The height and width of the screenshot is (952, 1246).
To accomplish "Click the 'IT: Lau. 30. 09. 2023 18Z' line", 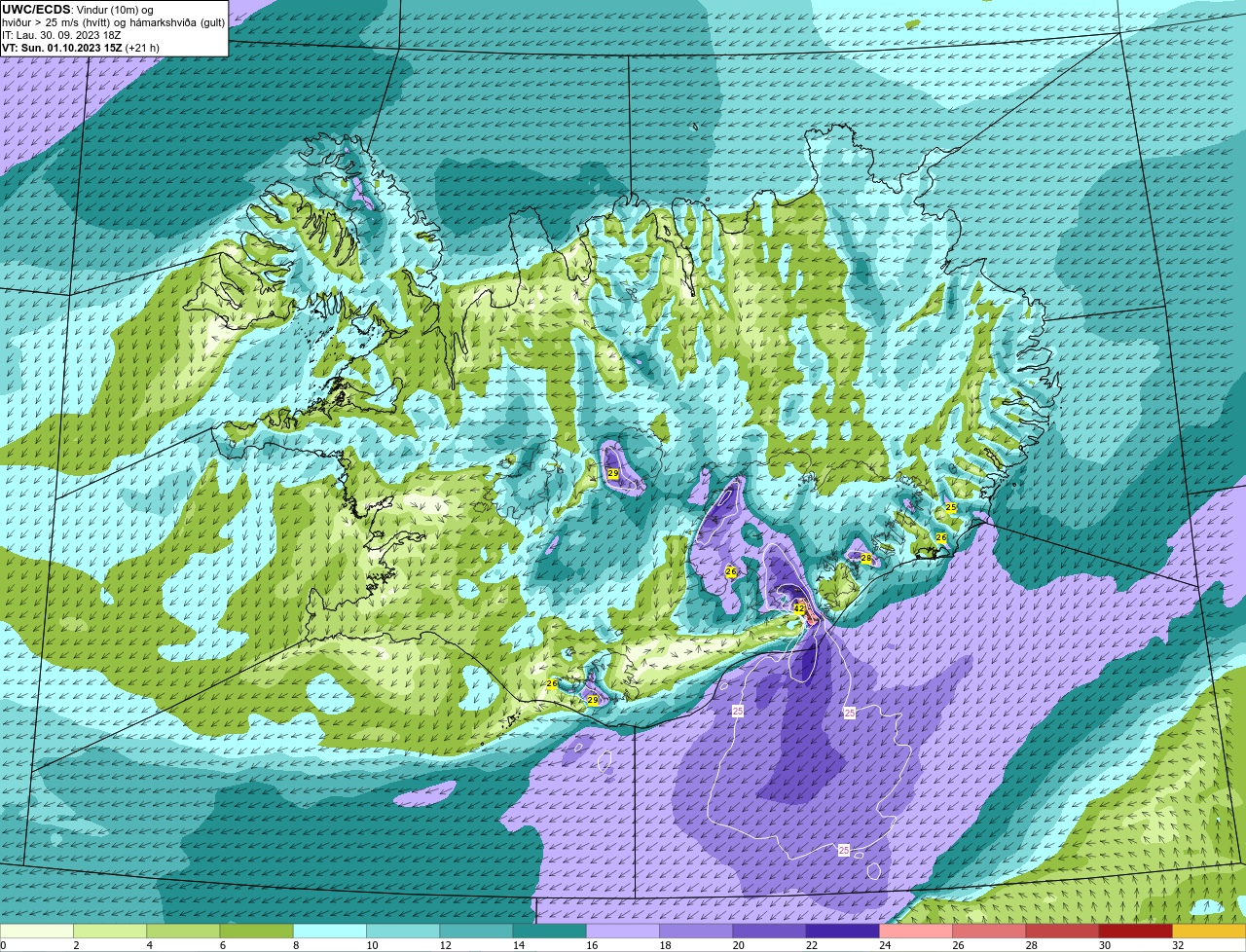I will pyautogui.click(x=61, y=35).
